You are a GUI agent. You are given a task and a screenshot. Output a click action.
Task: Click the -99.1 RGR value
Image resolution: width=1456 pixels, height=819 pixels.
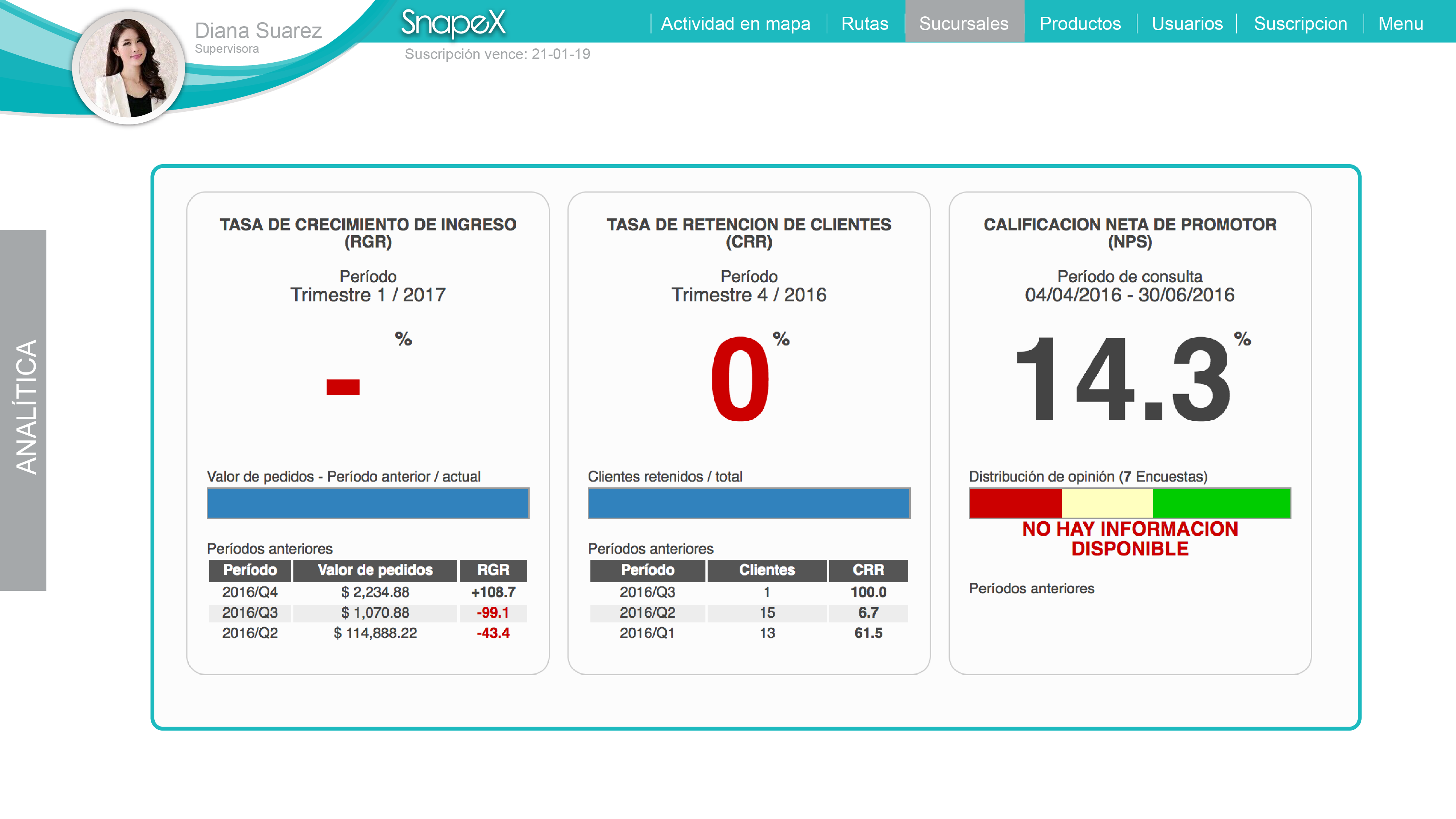pyautogui.click(x=493, y=613)
